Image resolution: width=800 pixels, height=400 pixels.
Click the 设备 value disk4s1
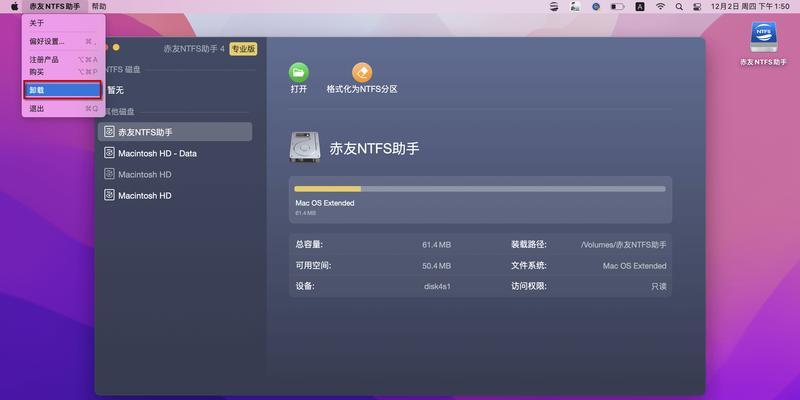pos(437,287)
